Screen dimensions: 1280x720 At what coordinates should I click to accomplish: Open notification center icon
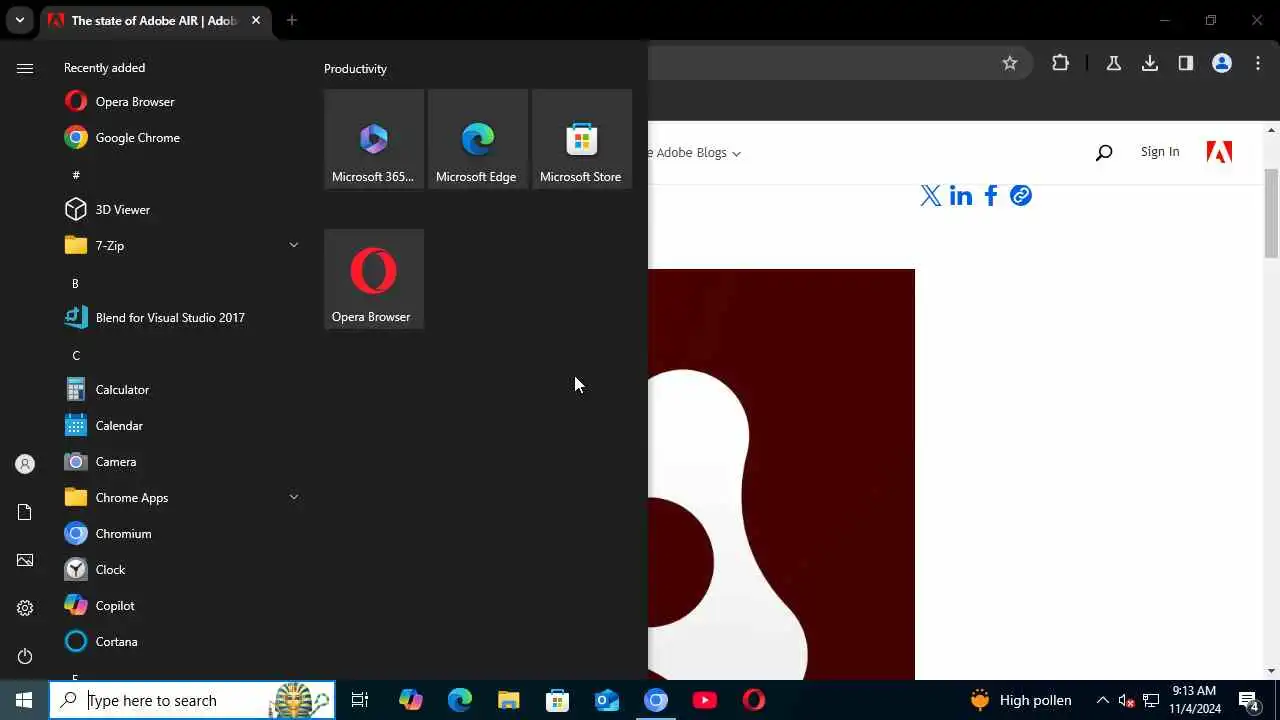1249,700
